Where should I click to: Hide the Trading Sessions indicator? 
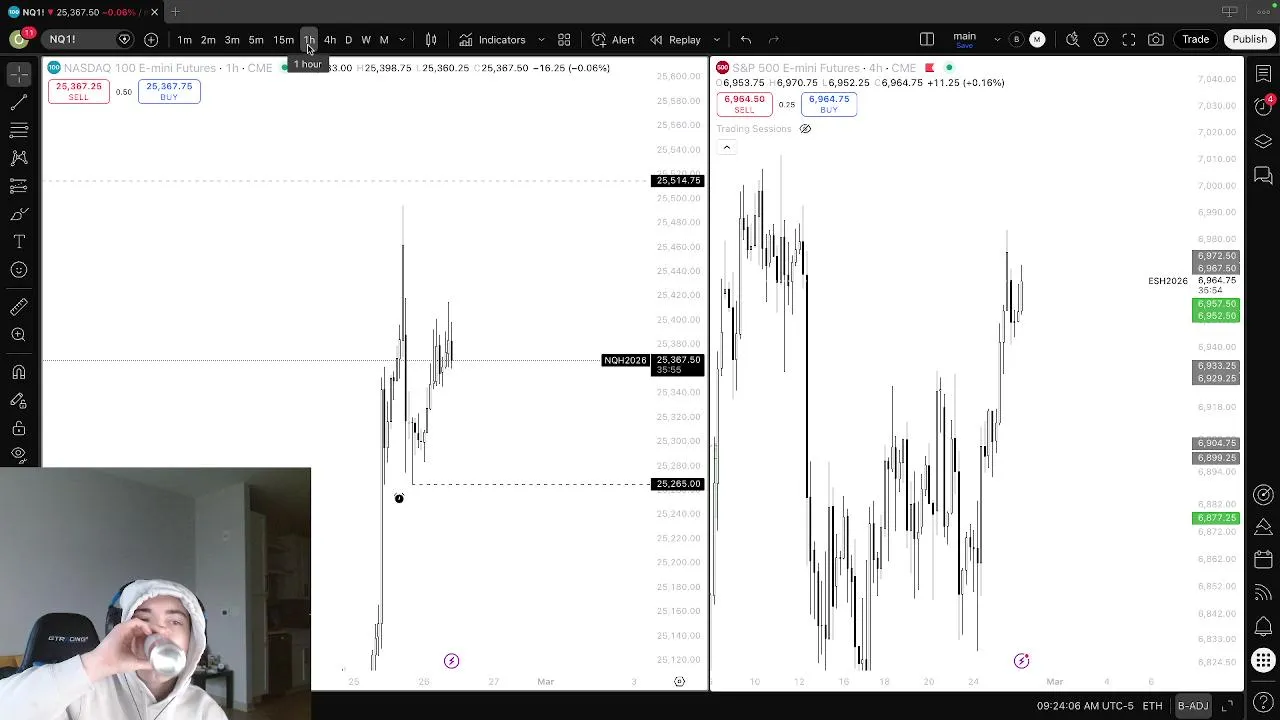[x=805, y=129]
